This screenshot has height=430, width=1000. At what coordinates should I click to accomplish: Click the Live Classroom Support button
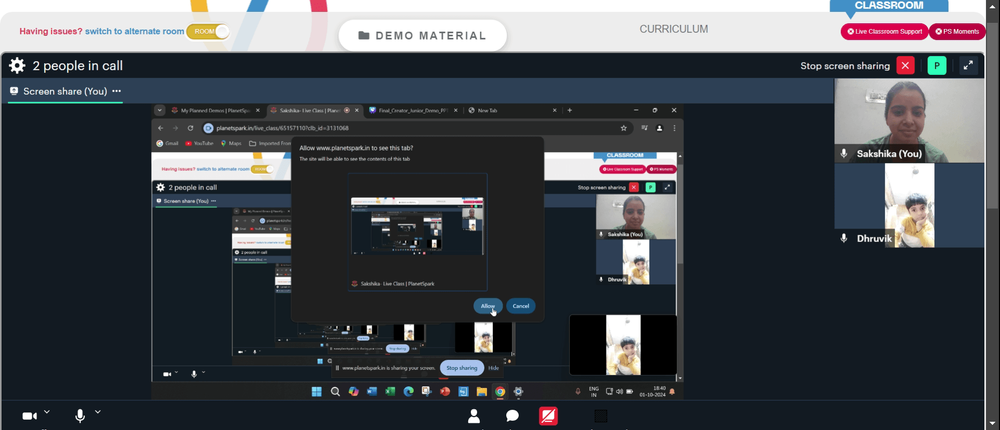885,31
